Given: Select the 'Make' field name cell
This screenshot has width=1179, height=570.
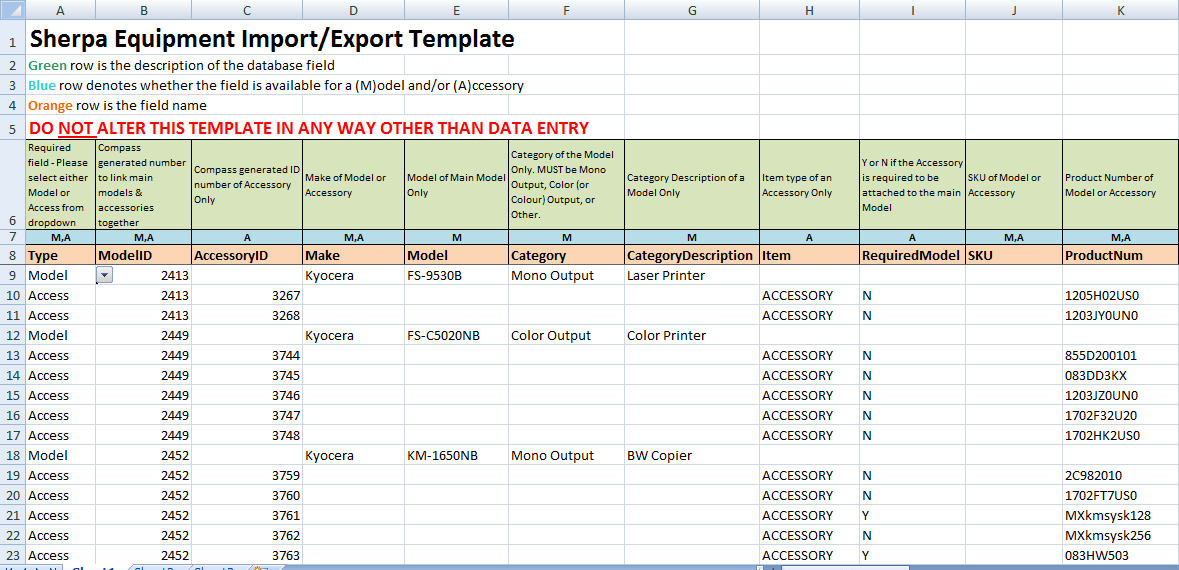Looking at the screenshot, I should 353,256.
